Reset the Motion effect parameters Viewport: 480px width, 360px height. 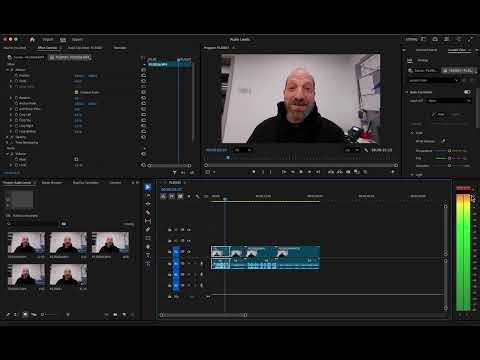pos(144,70)
